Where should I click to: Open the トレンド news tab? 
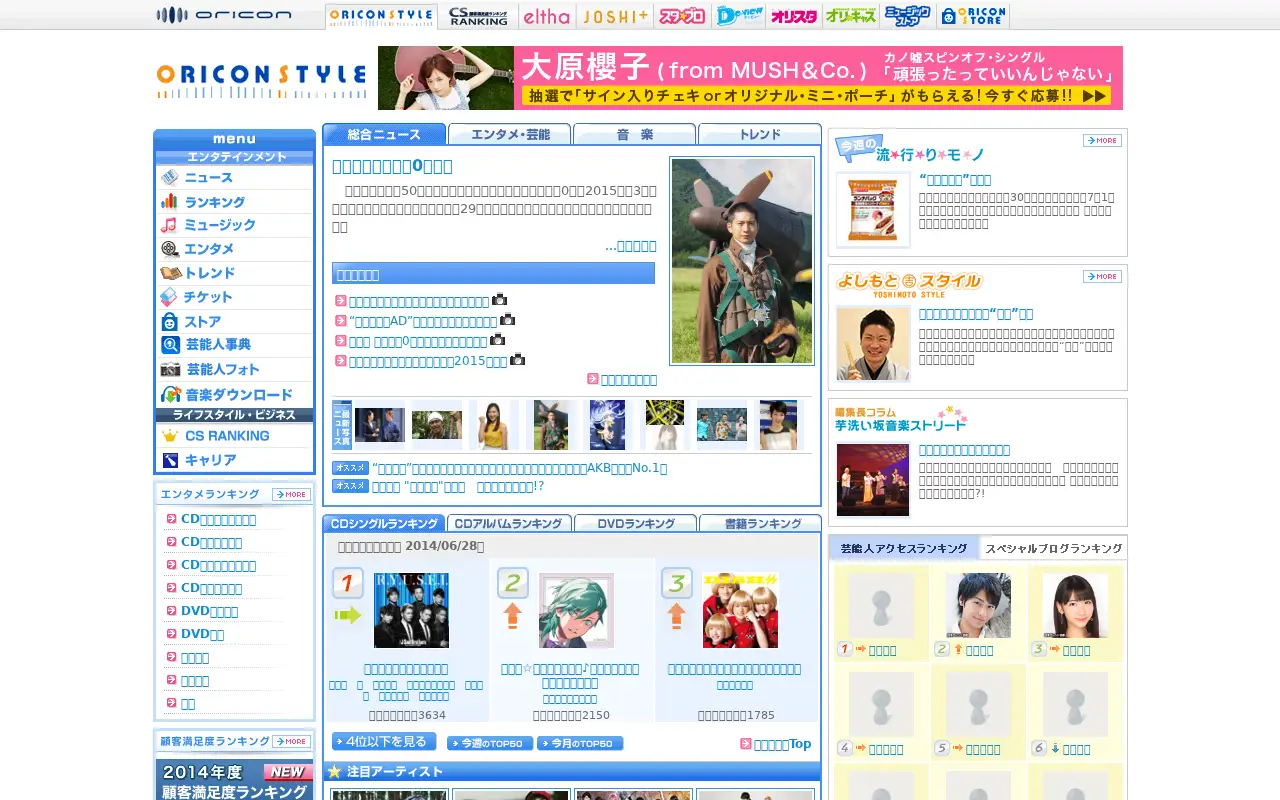760,134
